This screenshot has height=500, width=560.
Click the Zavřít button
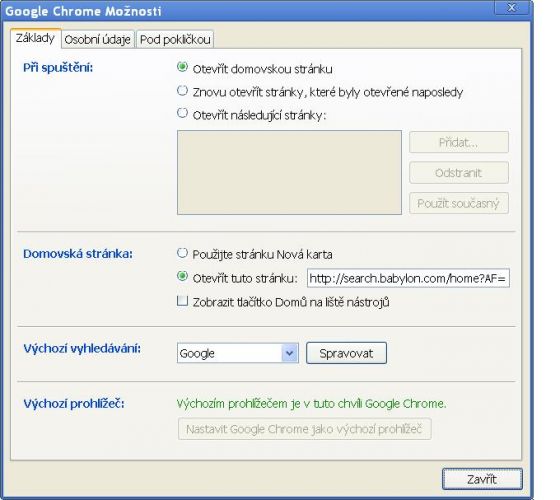coord(482,479)
